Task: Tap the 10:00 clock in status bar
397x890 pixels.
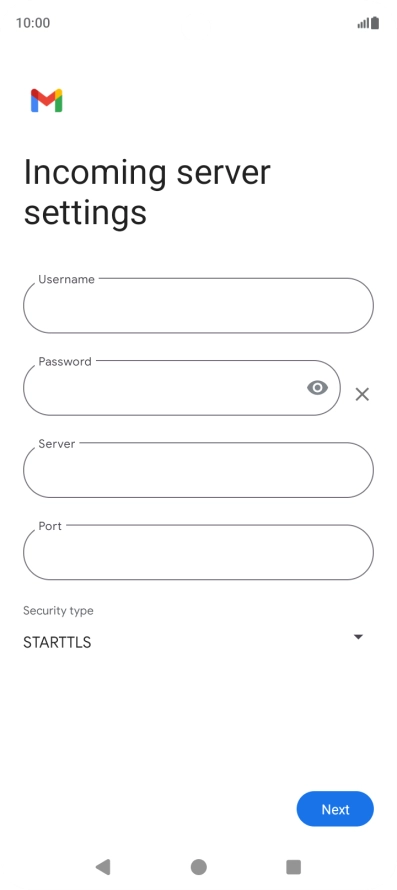Action: click(x=33, y=23)
